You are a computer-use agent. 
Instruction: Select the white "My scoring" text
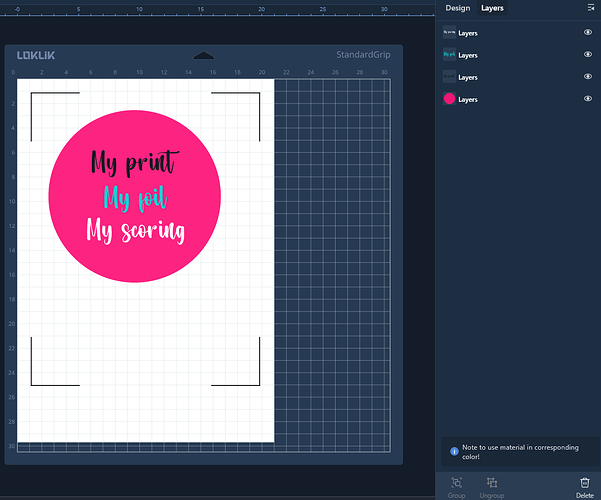[135, 231]
